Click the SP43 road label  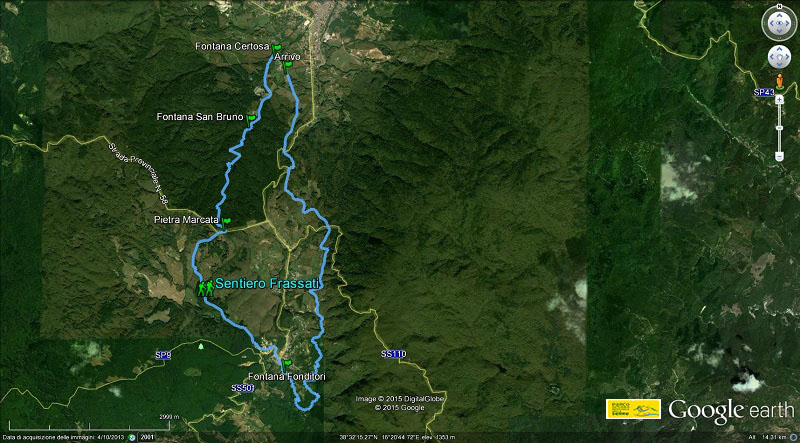pos(764,92)
